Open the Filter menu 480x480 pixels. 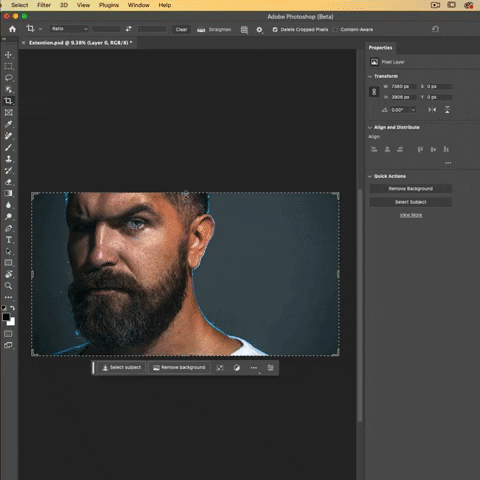pyautogui.click(x=44, y=5)
